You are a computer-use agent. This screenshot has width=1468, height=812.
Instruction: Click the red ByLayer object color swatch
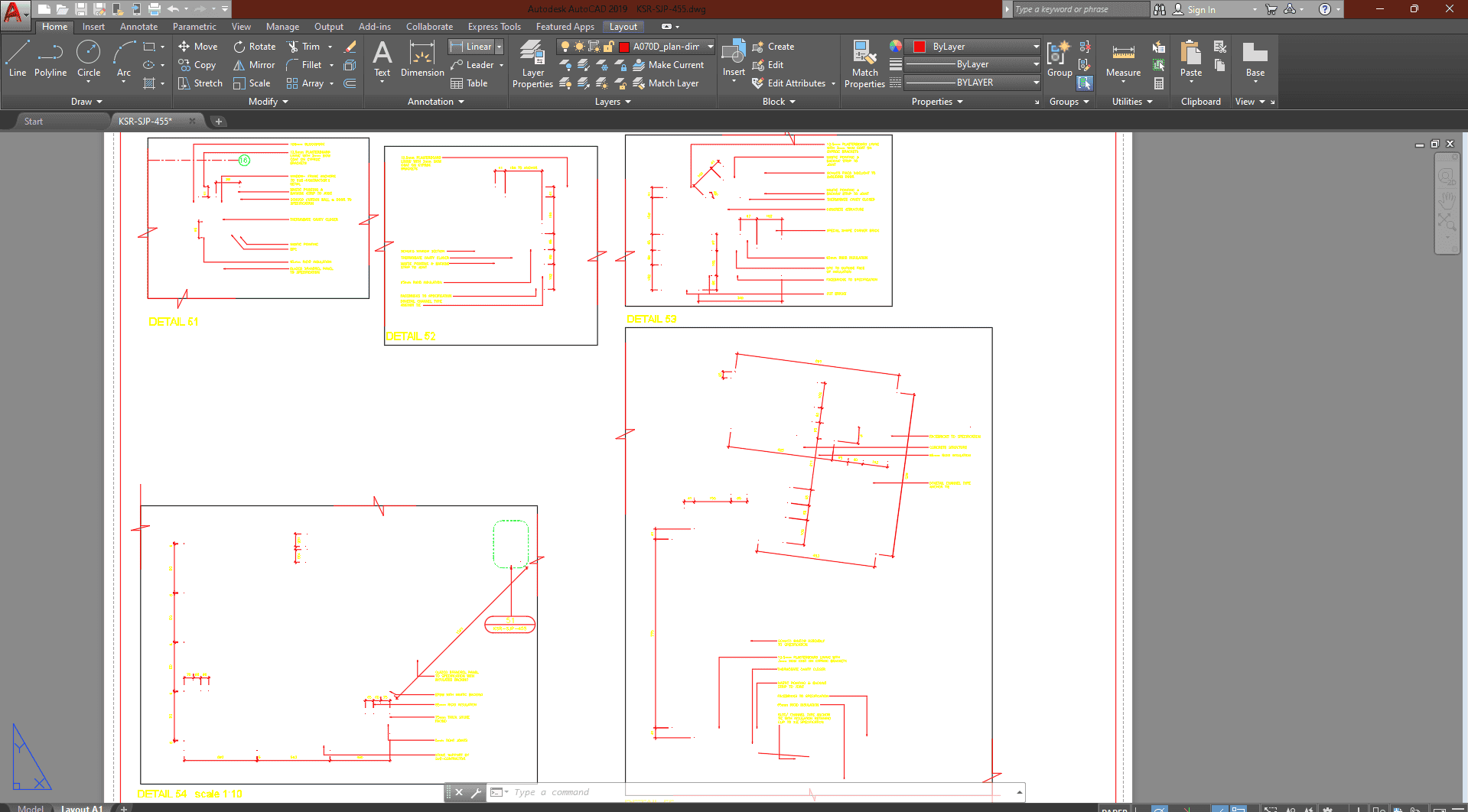(920, 47)
